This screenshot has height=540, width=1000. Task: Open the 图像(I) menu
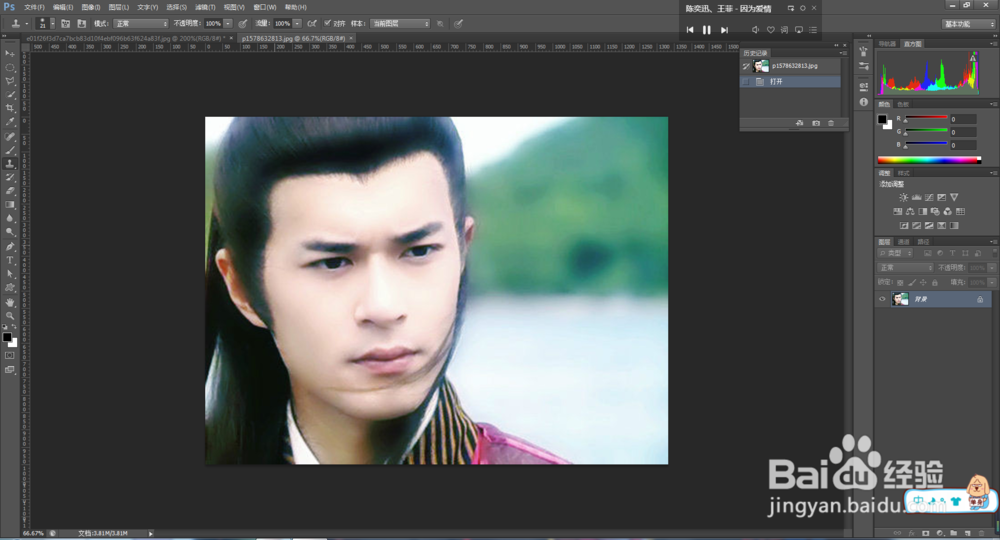91,7
